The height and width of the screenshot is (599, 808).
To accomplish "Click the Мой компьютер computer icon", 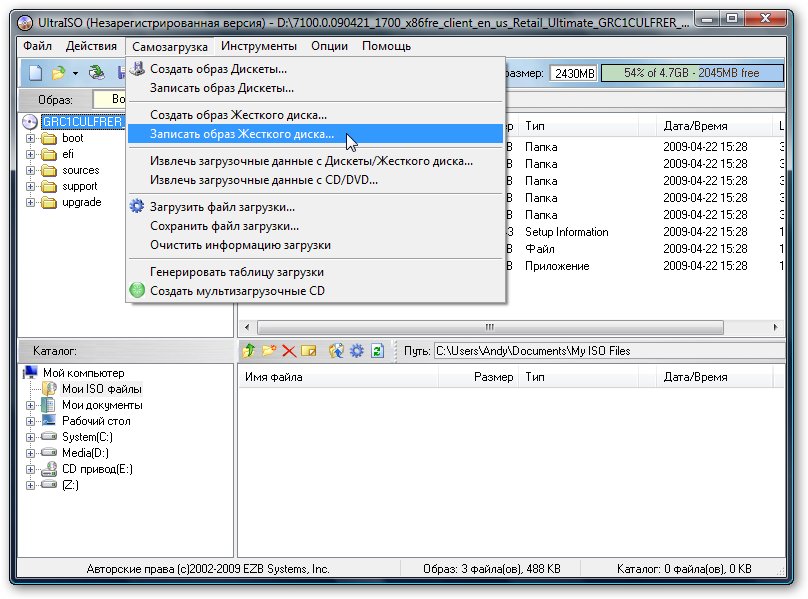I will click(31, 372).
